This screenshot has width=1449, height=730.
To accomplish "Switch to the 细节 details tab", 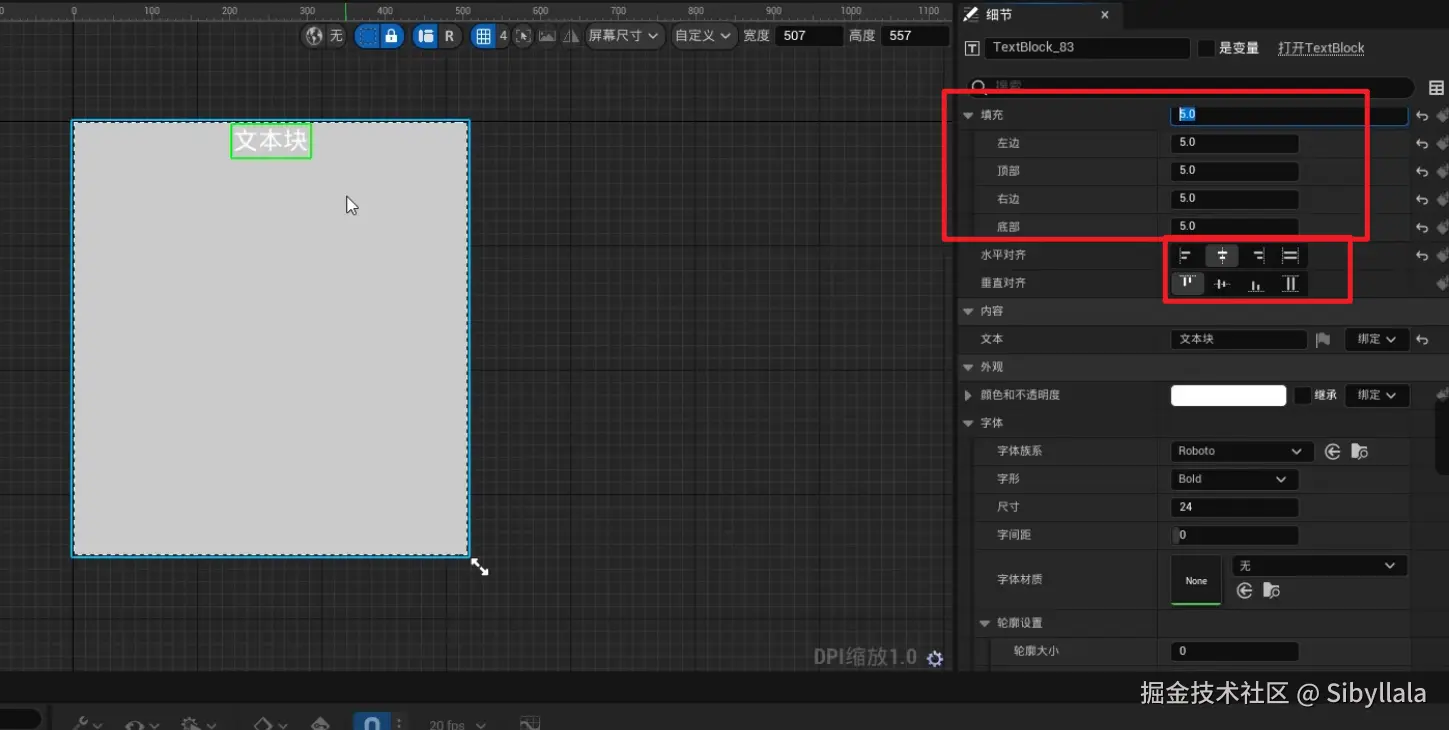I will (1000, 15).
